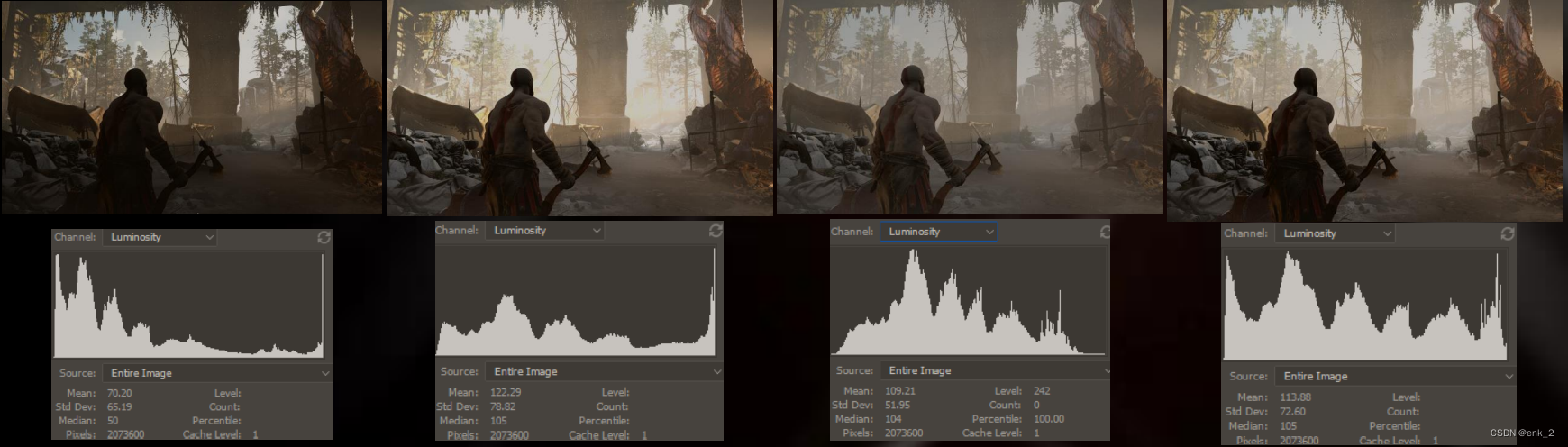Open Channel dropdown in the mean 109.21 panel
The width and height of the screenshot is (1568, 447).
tap(938, 232)
